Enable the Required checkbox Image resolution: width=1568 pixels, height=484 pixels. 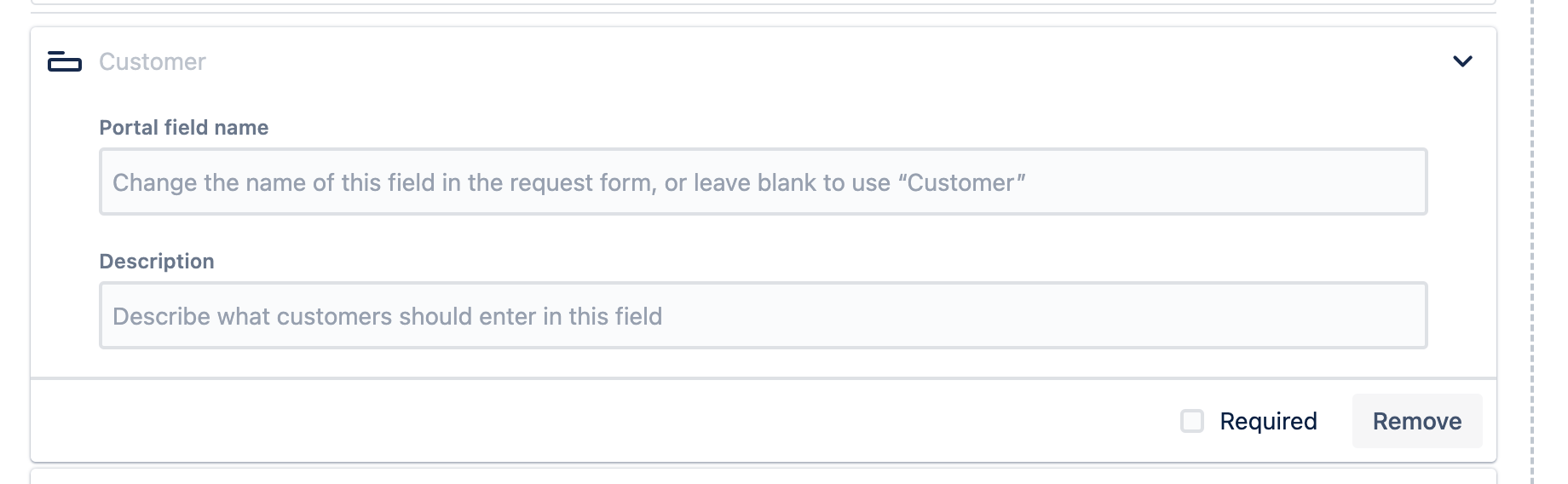pos(1191,421)
